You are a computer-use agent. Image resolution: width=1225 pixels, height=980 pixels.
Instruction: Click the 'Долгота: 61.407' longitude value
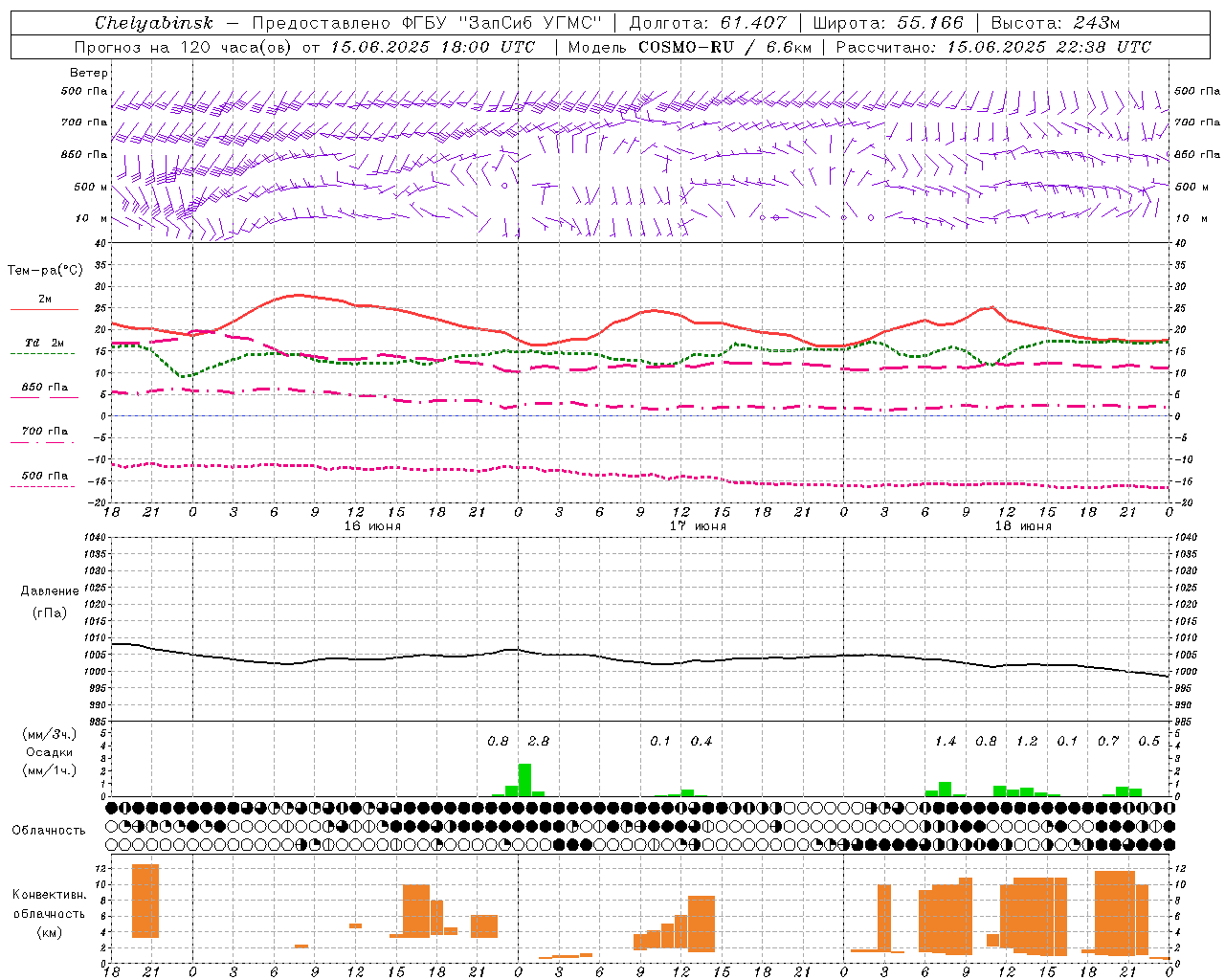[x=707, y=23]
